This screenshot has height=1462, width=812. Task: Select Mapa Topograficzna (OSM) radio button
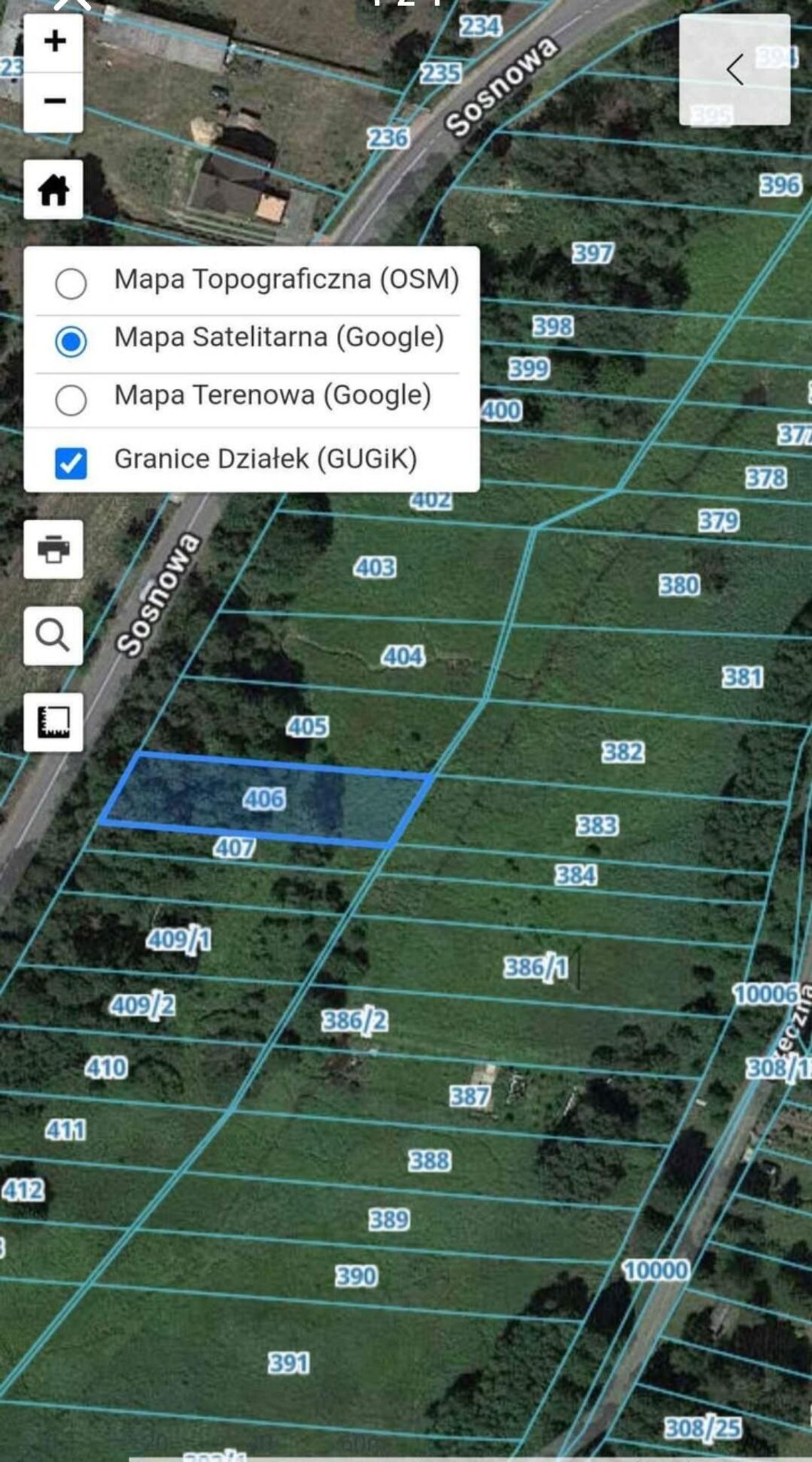tap(71, 283)
